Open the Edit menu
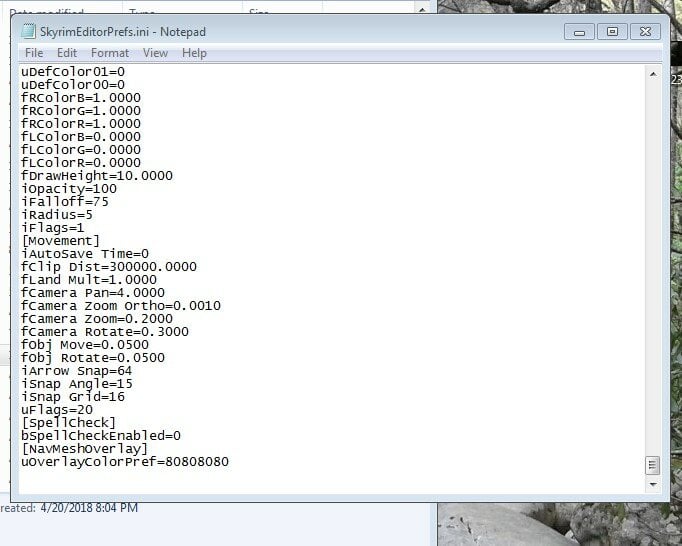This screenshot has height=546, width=682. 67,53
